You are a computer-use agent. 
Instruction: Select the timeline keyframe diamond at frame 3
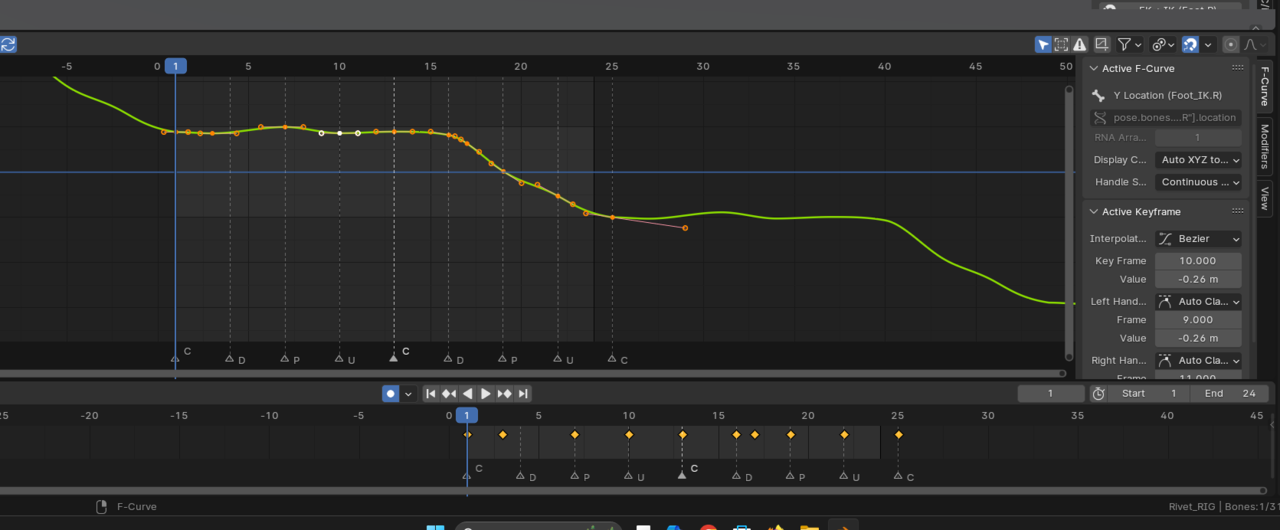(503, 434)
